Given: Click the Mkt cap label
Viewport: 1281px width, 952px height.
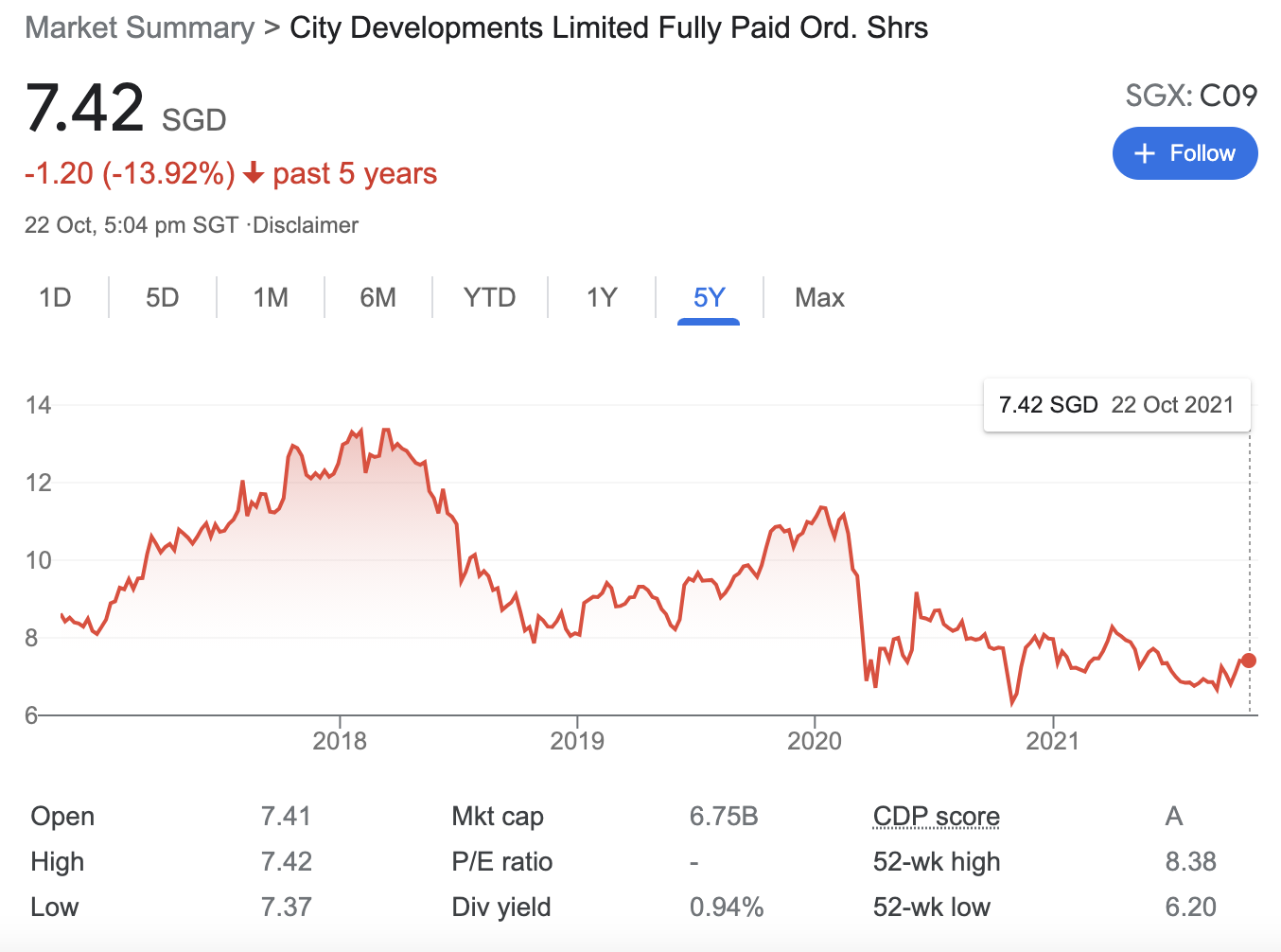Looking at the screenshot, I should 498,816.
